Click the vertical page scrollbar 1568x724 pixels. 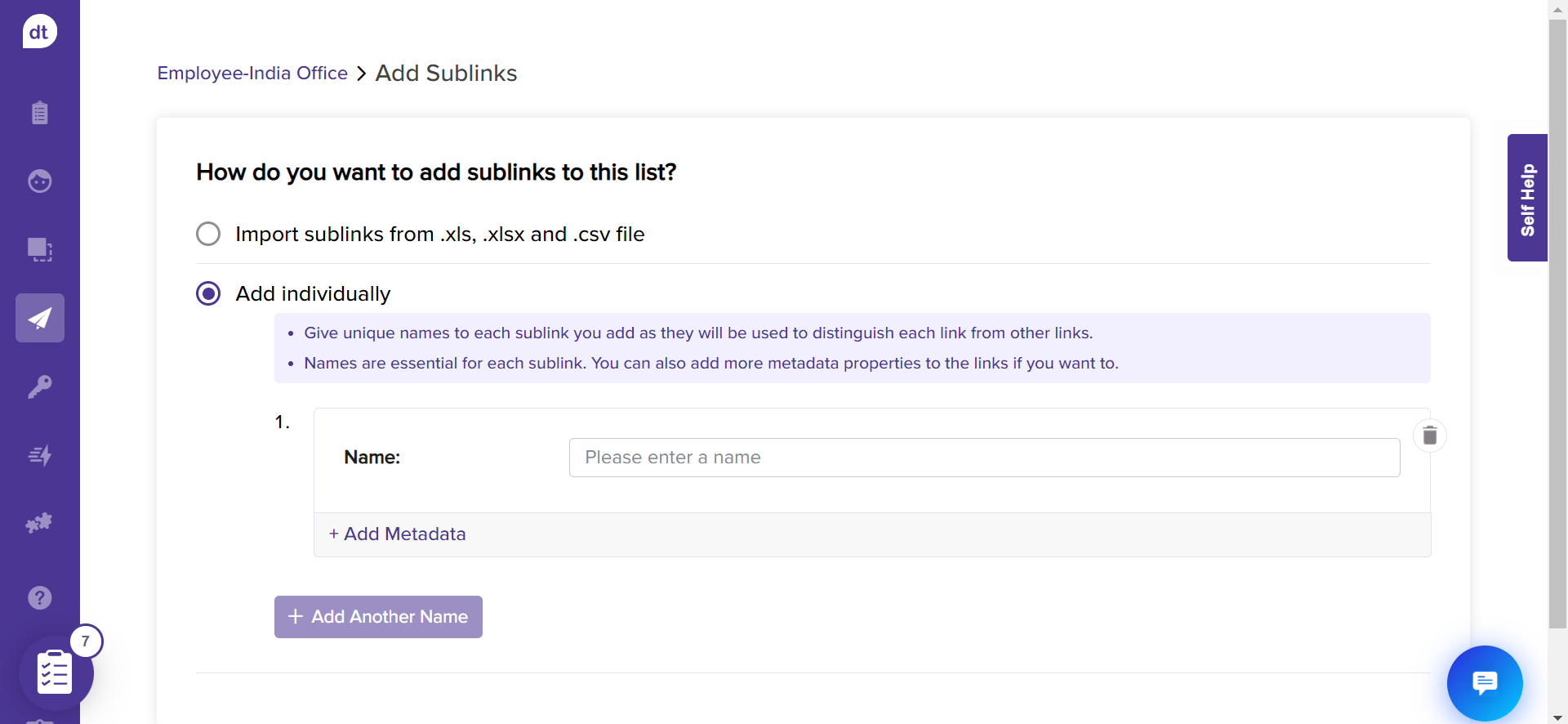tap(1557, 327)
